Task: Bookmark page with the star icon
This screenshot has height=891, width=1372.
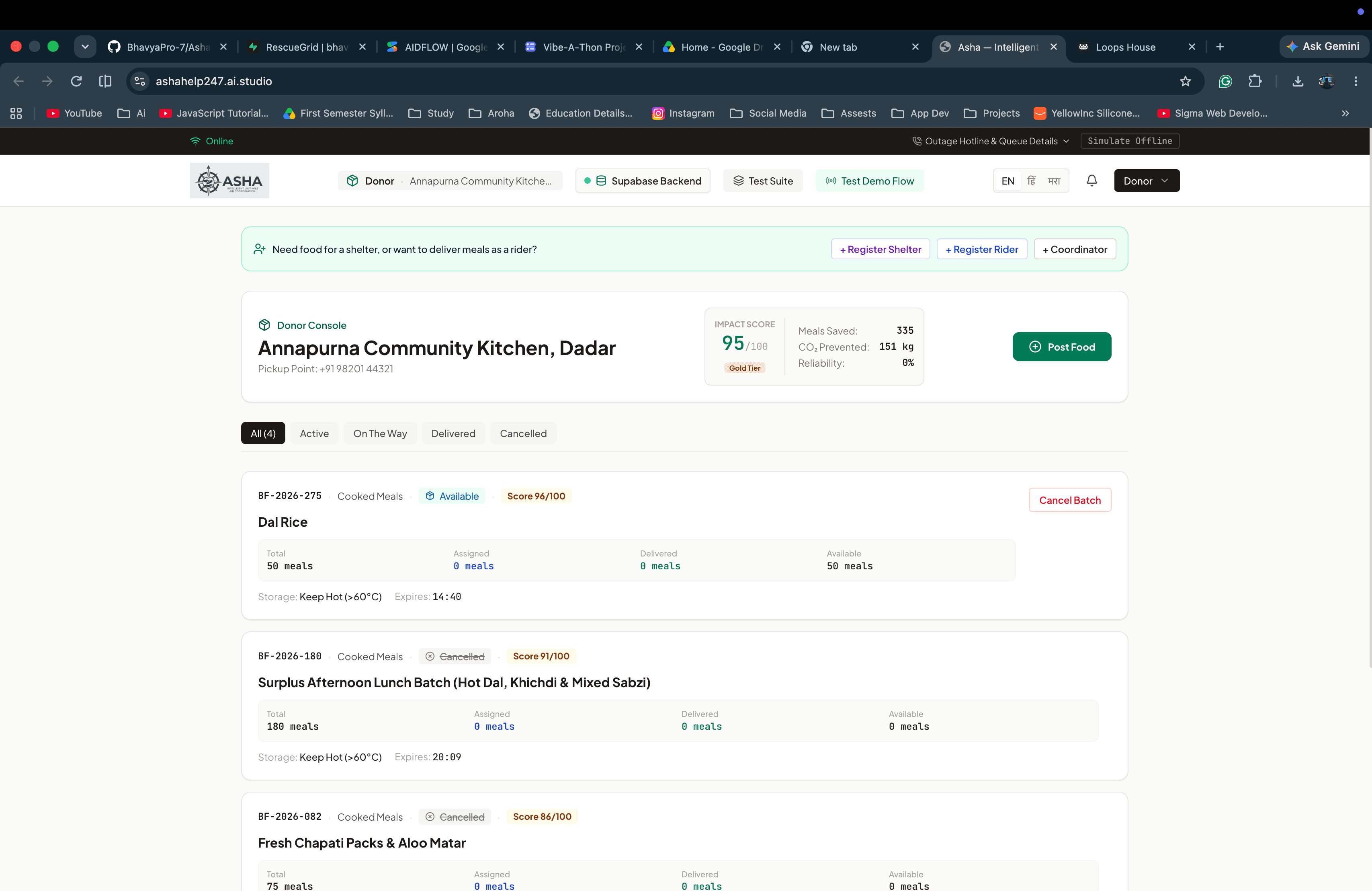Action: click(1185, 81)
